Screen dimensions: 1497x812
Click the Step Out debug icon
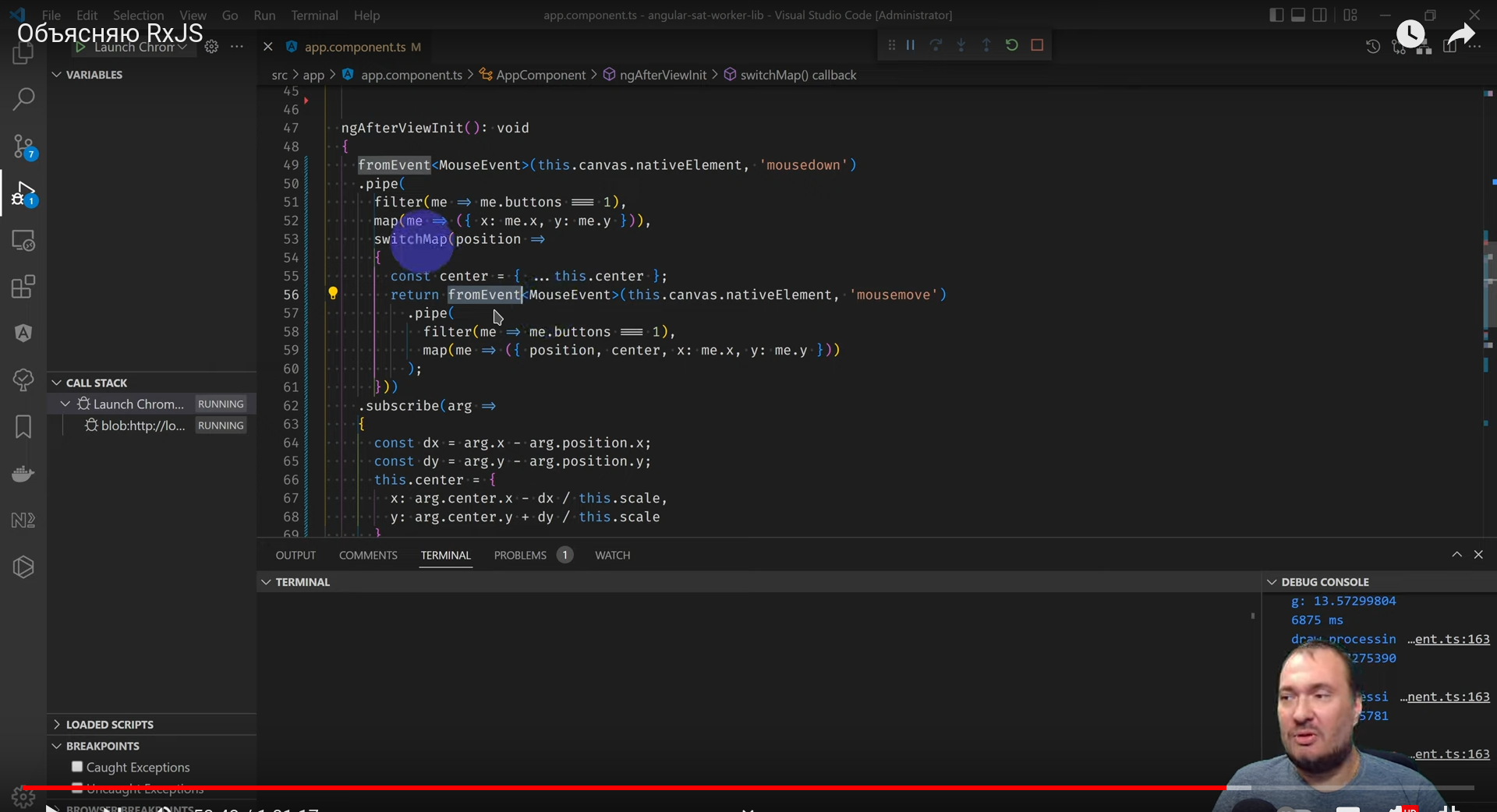pos(986,45)
